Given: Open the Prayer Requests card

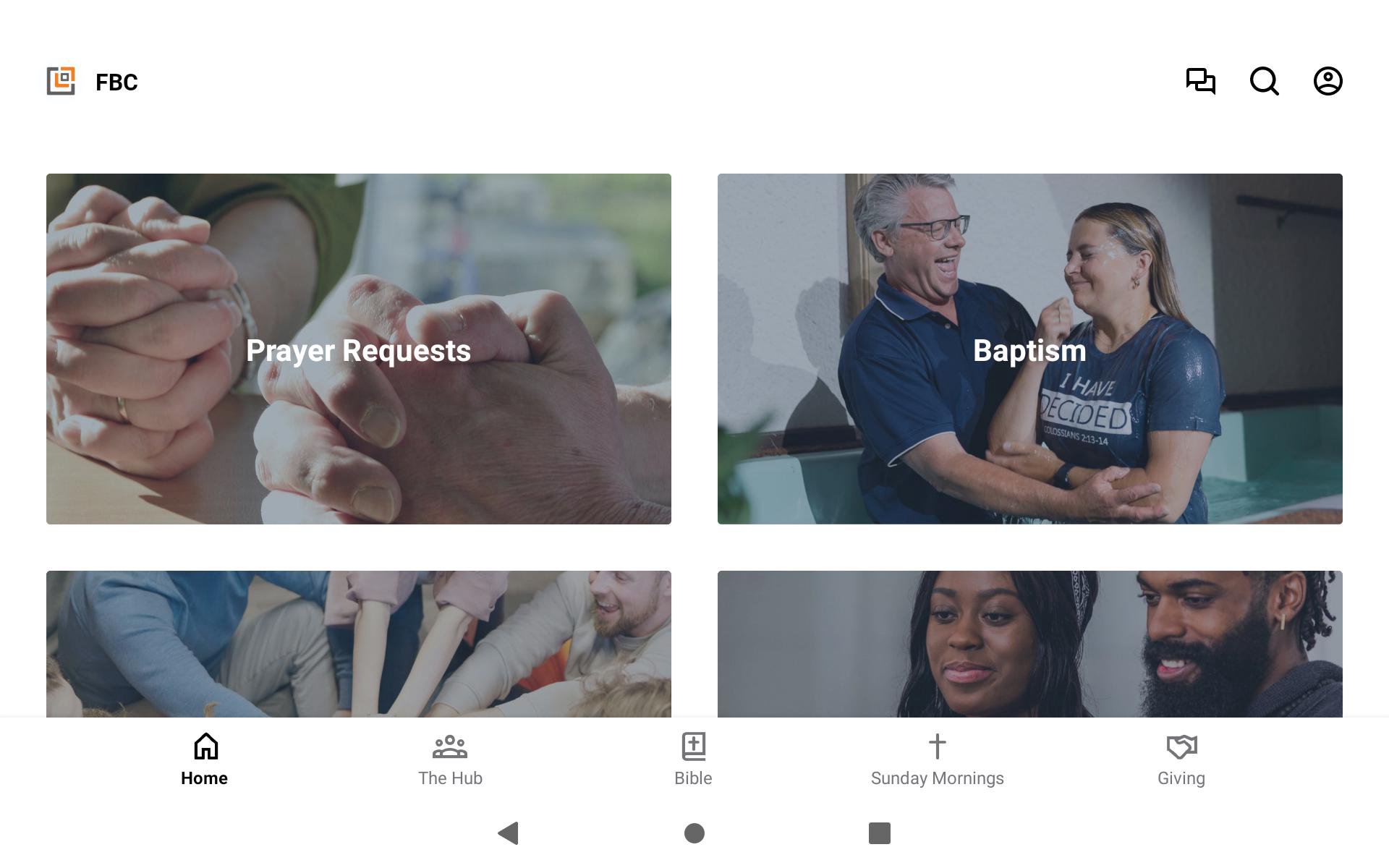Looking at the screenshot, I should coord(359,349).
